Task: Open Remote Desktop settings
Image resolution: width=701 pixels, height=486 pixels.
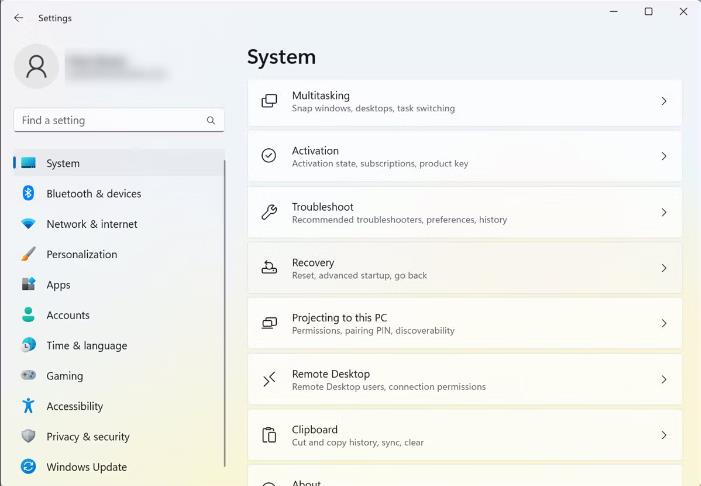Action: point(465,380)
